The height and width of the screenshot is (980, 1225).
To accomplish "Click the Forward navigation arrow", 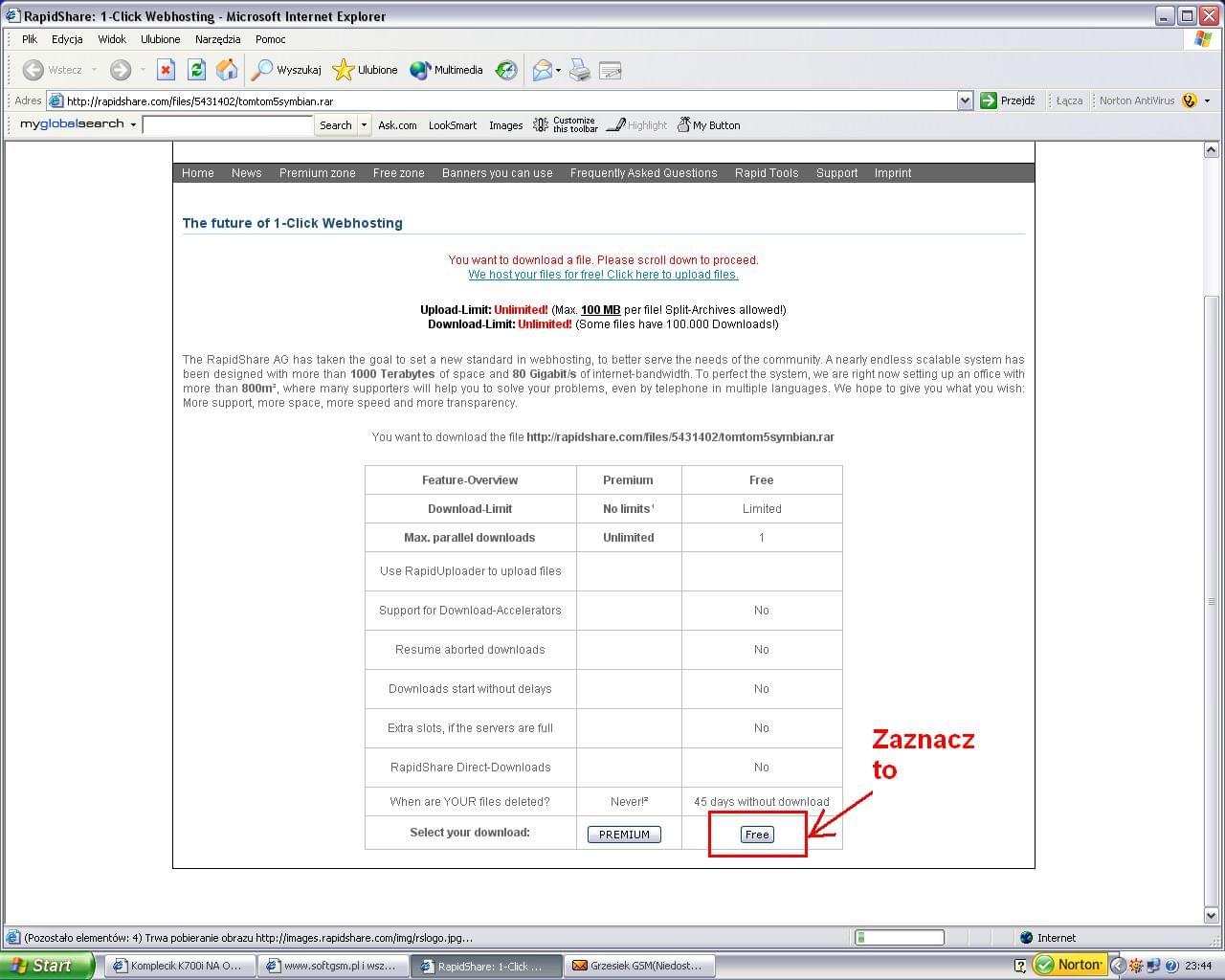I will [120, 70].
